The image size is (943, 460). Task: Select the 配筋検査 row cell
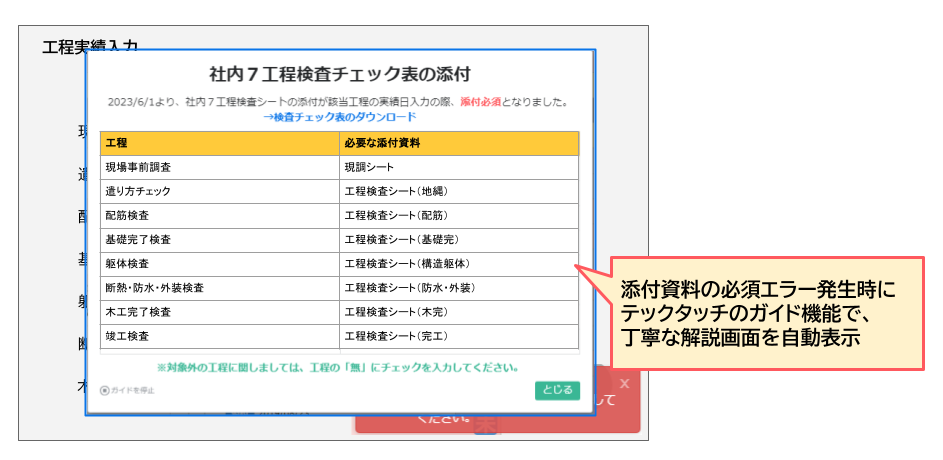[219, 215]
